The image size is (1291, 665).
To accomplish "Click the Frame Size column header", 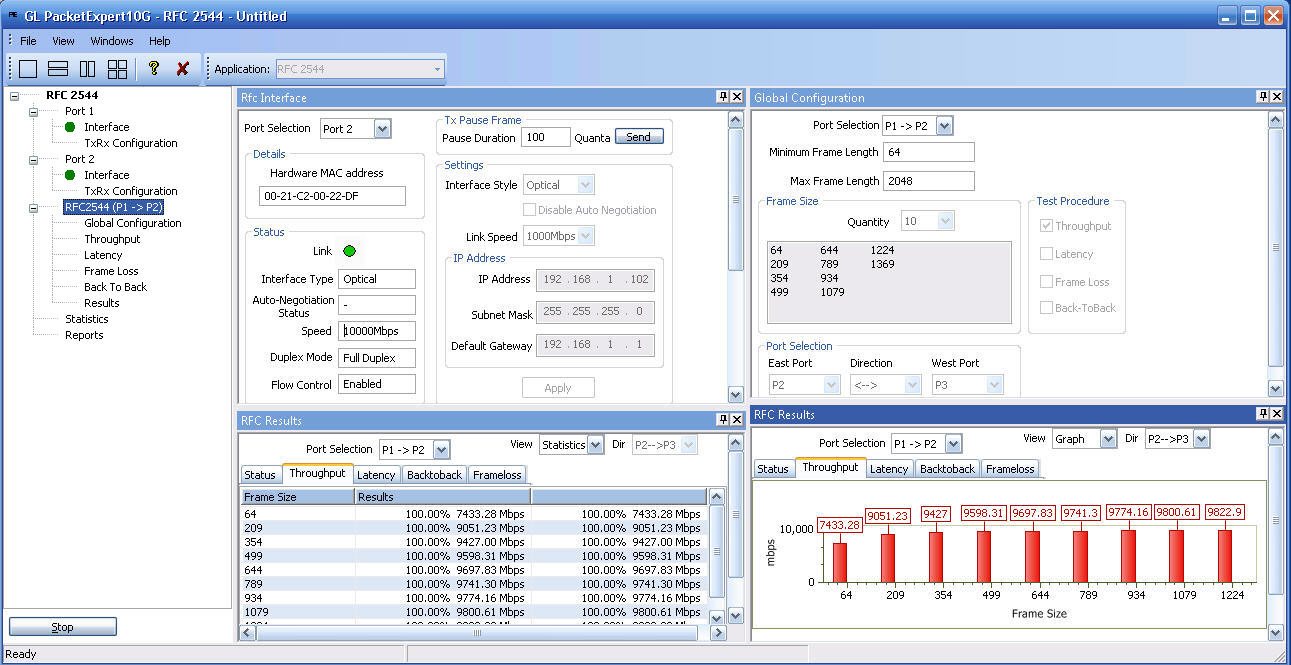I will pos(298,496).
